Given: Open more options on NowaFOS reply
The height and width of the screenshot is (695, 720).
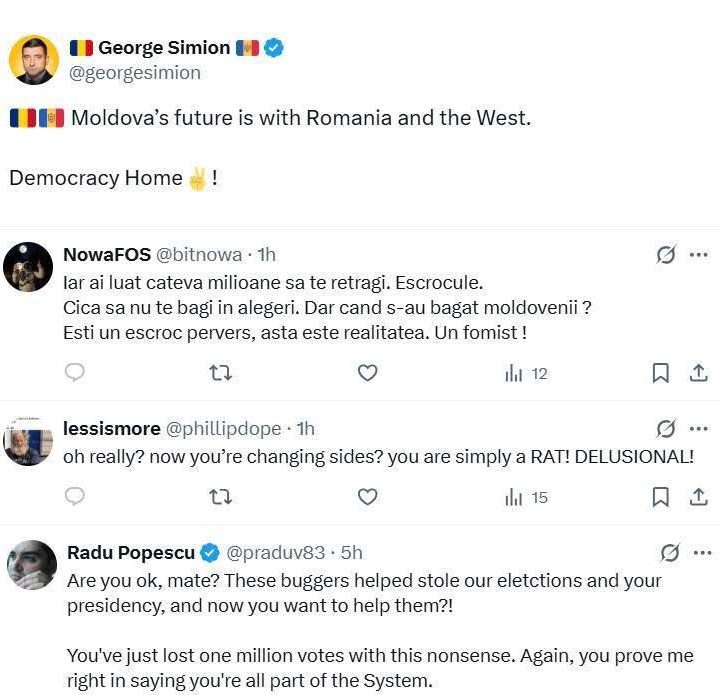Looking at the screenshot, I should (699, 255).
